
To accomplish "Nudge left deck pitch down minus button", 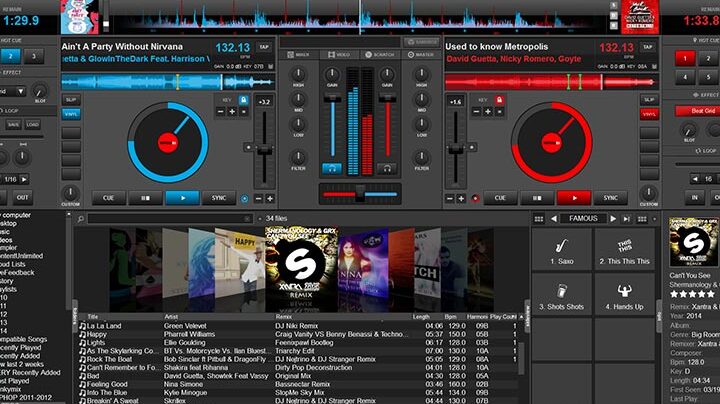I will (x=259, y=198).
